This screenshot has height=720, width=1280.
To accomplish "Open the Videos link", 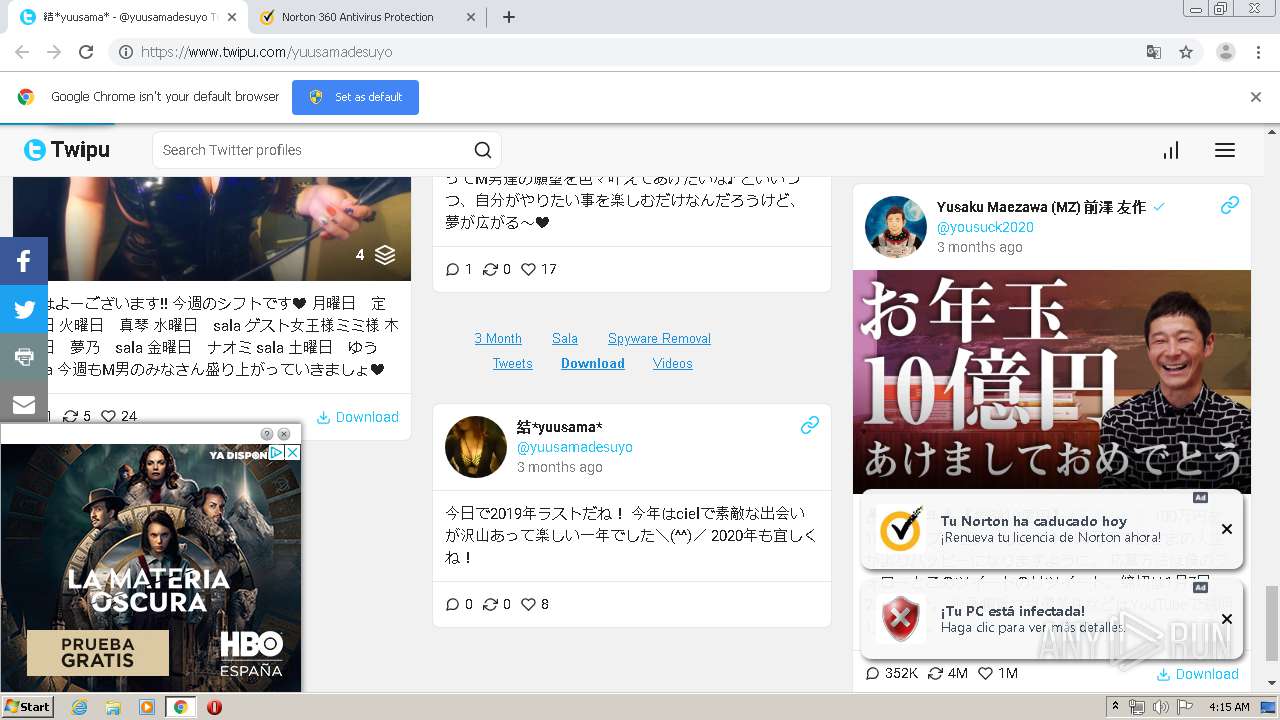I will click(673, 363).
